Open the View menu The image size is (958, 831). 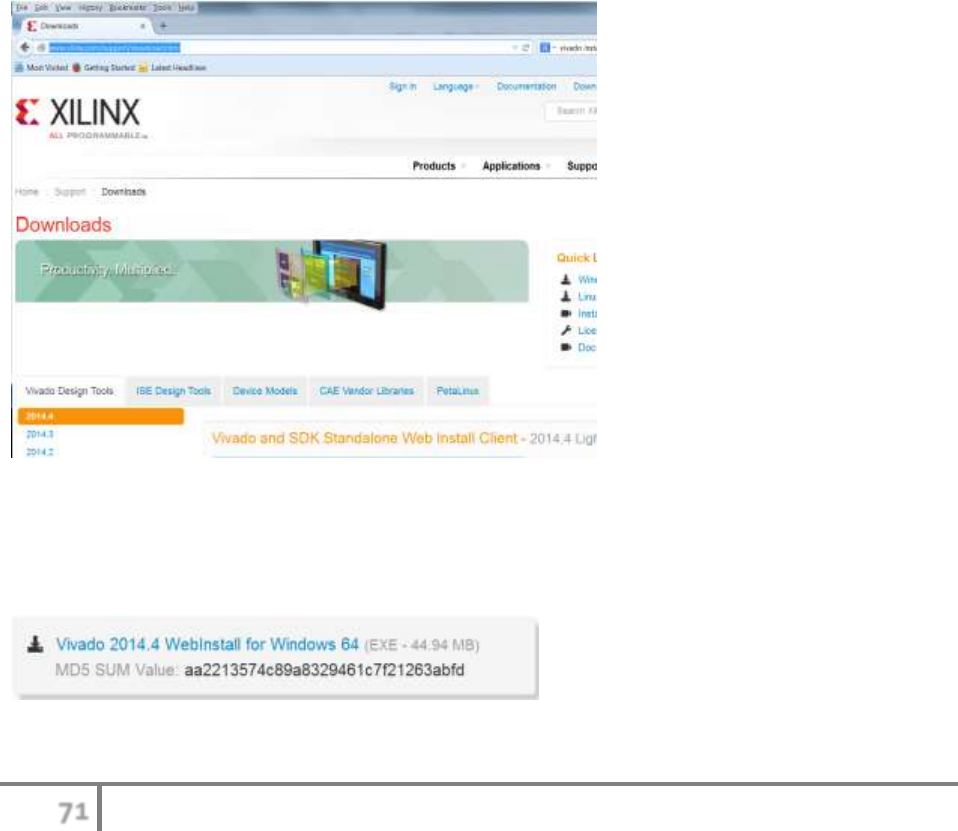[64, 7]
